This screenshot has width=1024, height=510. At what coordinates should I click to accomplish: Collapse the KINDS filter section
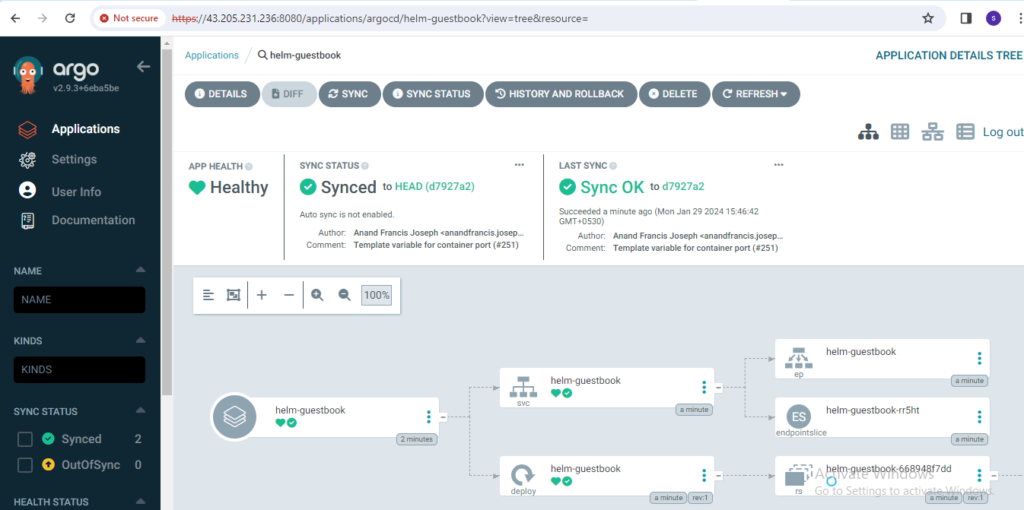point(140,340)
